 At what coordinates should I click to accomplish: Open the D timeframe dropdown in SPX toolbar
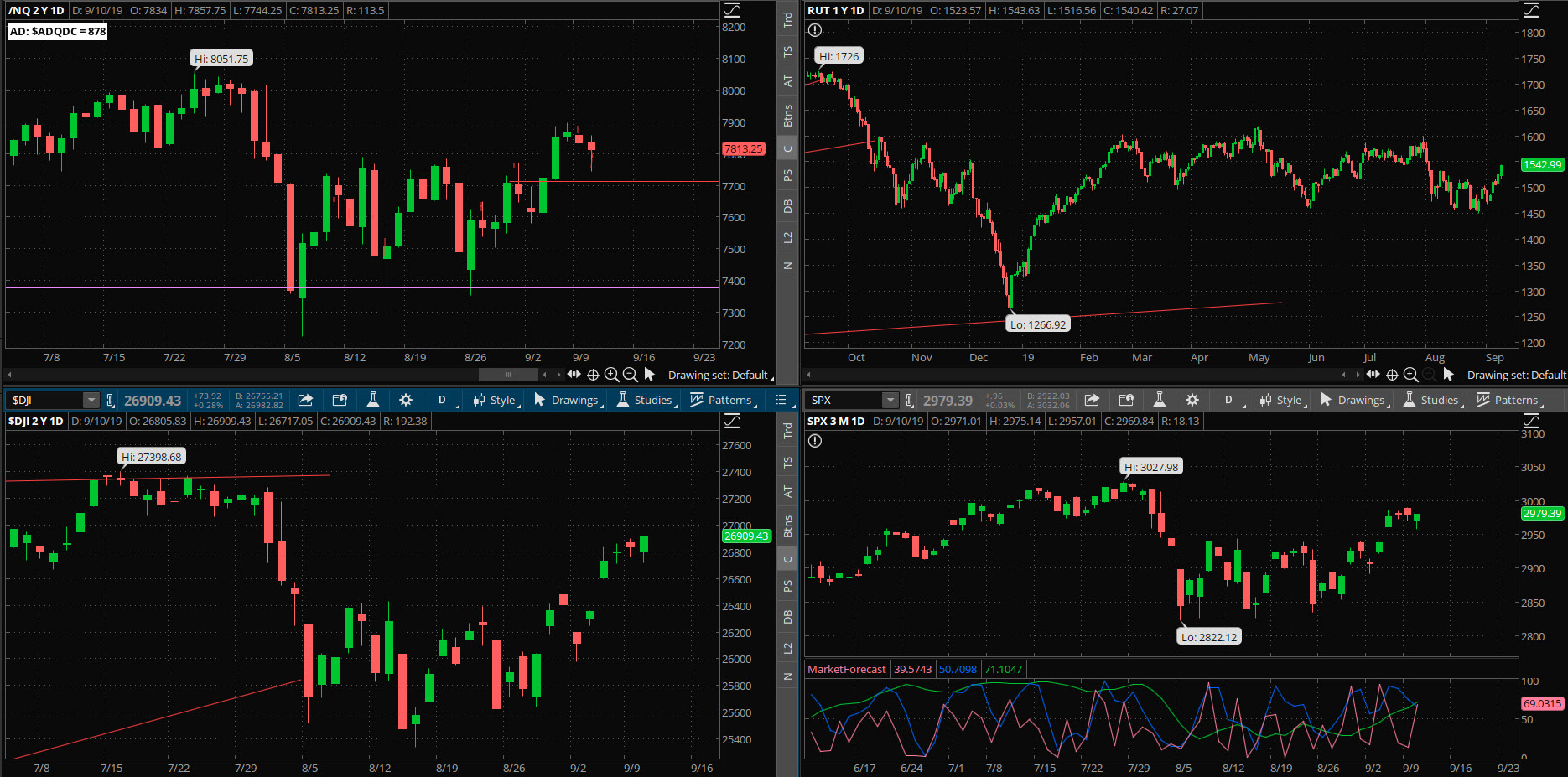pos(1231,400)
